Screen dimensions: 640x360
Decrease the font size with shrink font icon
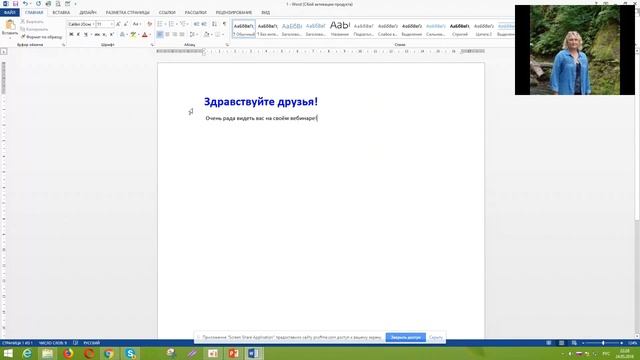[x=126, y=24]
